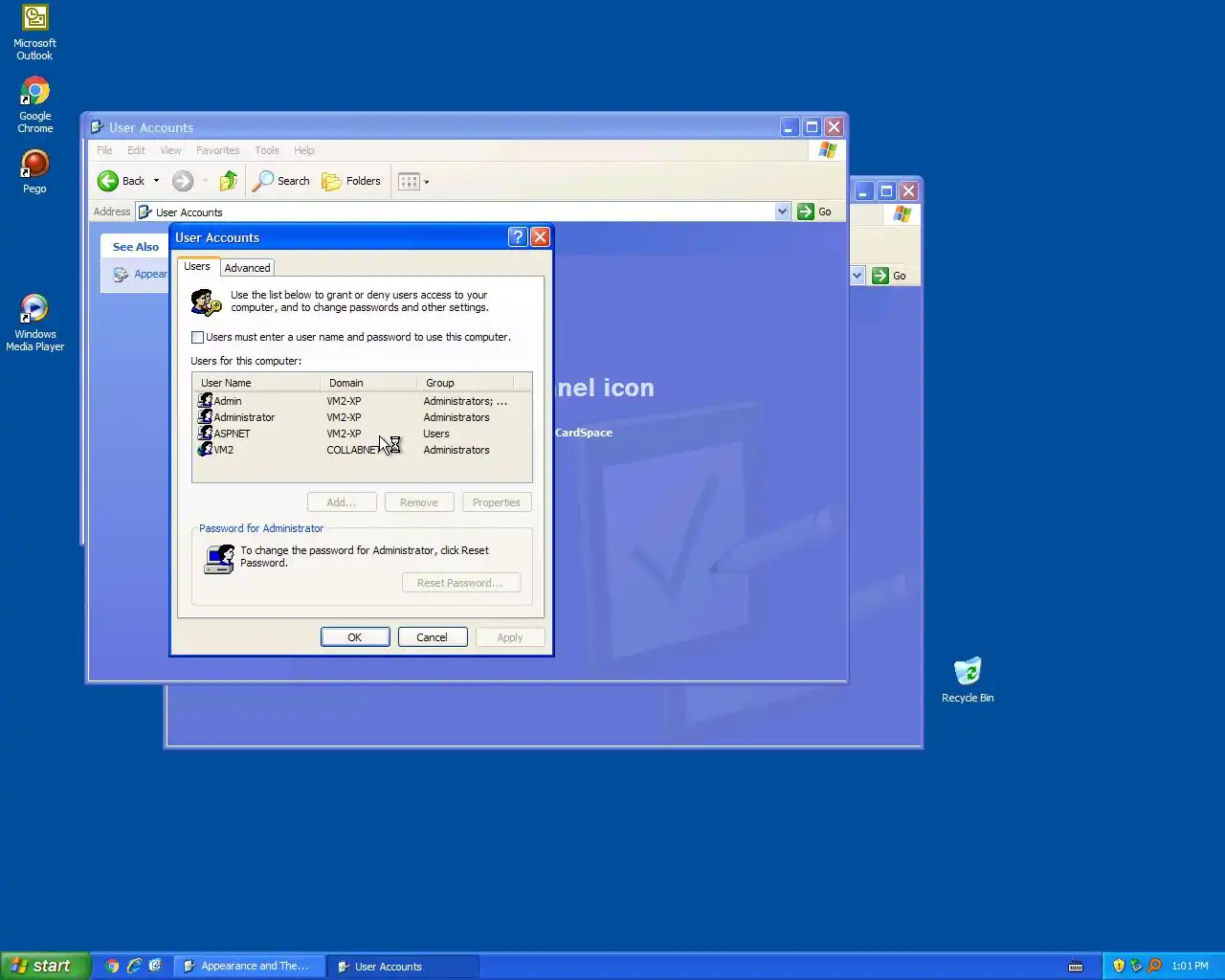Switch to User Accounts taskbar button
The height and width of the screenshot is (980, 1225).
pyautogui.click(x=402, y=966)
